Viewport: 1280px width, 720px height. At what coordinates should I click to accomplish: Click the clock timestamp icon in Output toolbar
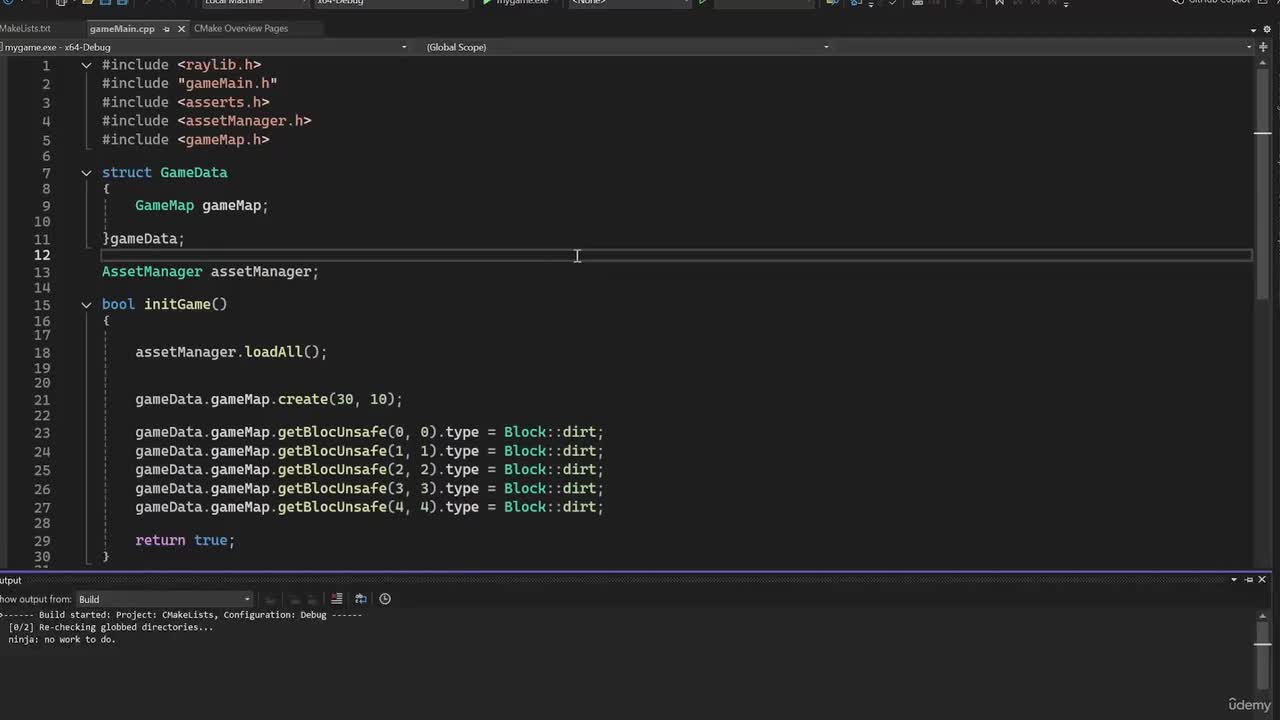(x=385, y=599)
